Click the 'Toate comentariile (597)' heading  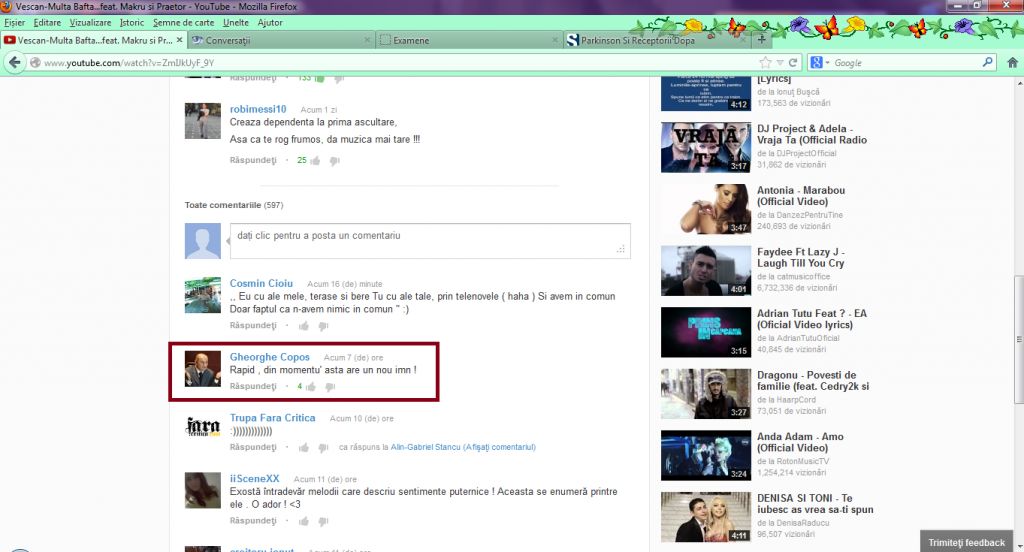[x=234, y=205]
